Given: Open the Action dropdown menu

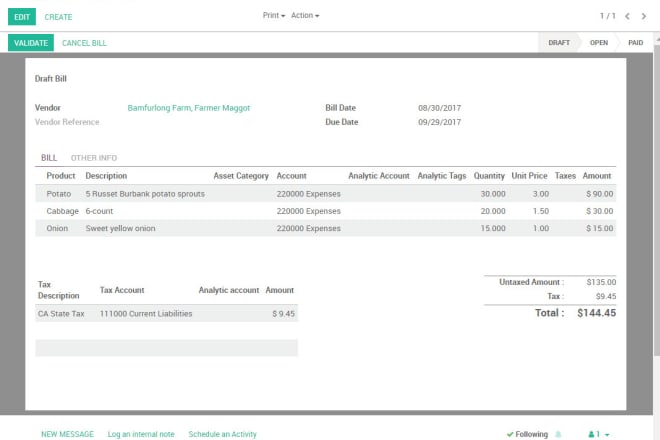Looking at the screenshot, I should pos(305,16).
